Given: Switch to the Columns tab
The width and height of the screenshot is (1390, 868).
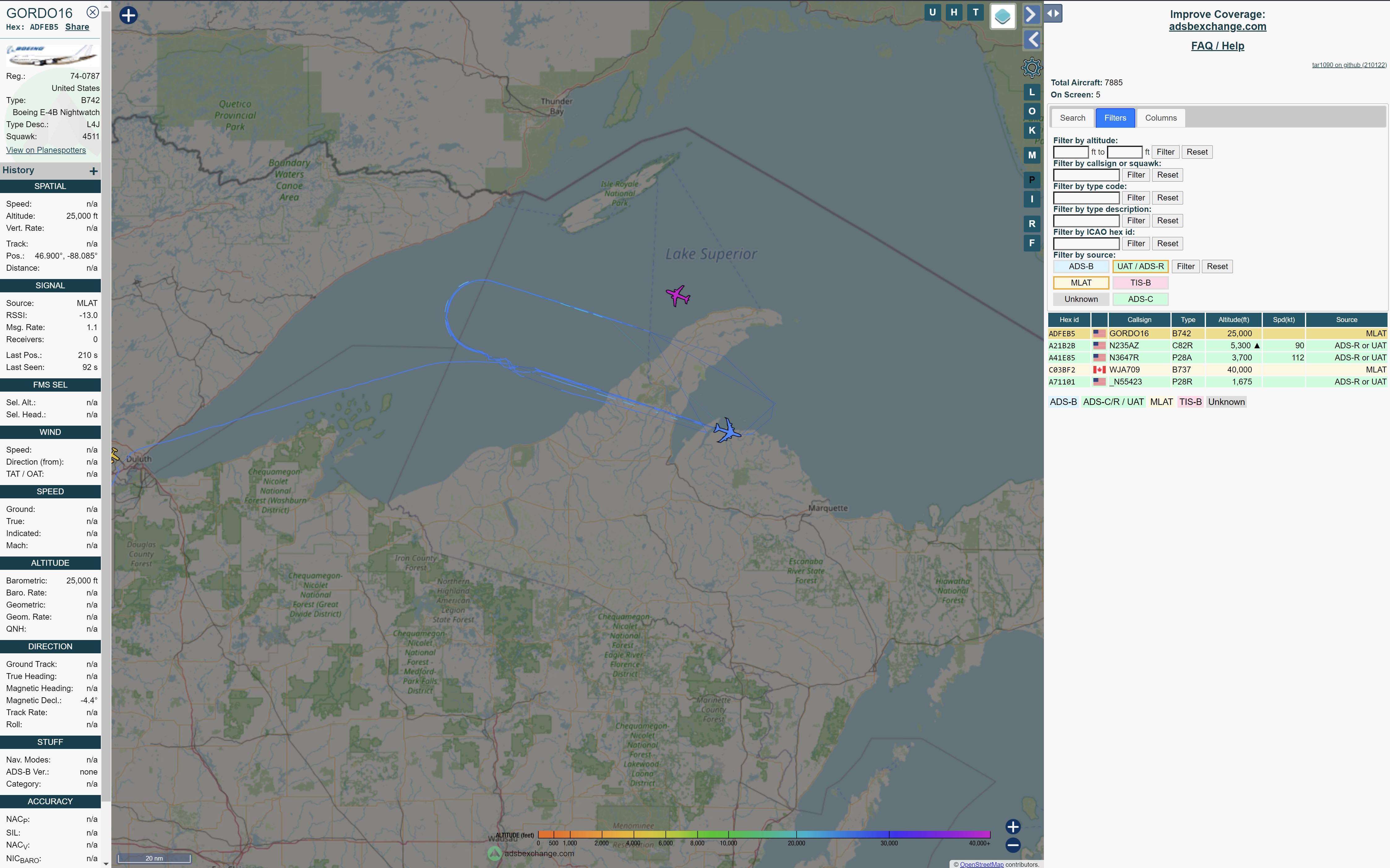Looking at the screenshot, I should 1160,118.
